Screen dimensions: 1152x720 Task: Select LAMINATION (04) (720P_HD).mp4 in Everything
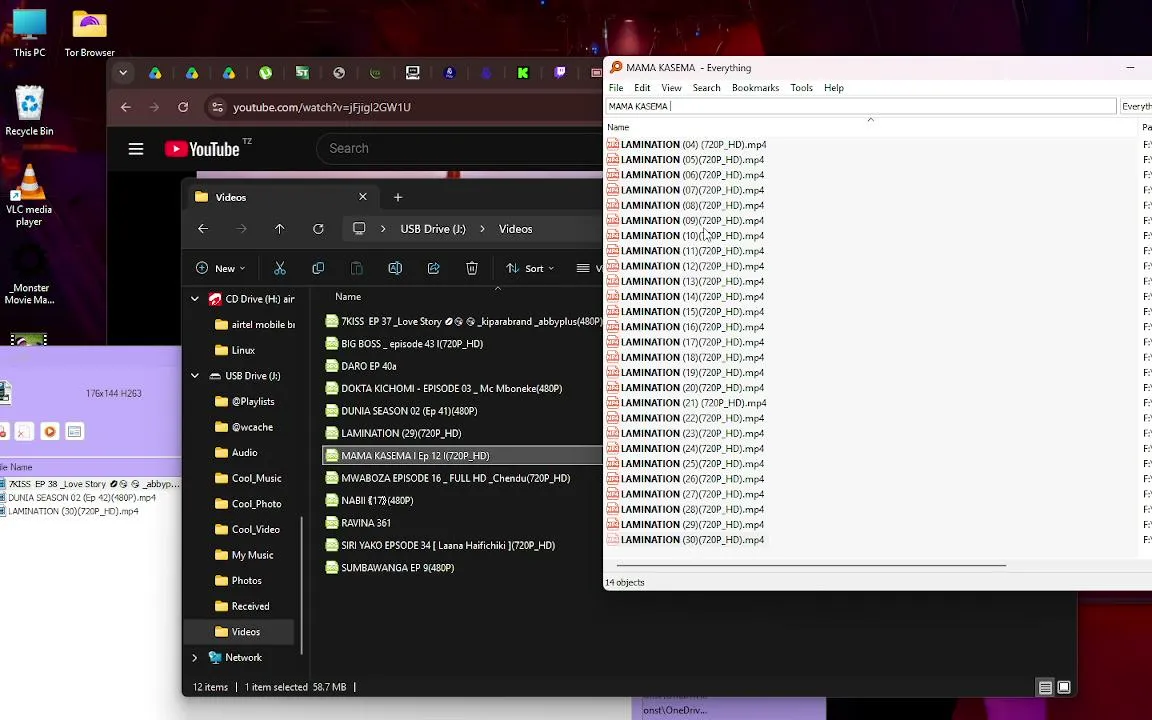click(686, 145)
